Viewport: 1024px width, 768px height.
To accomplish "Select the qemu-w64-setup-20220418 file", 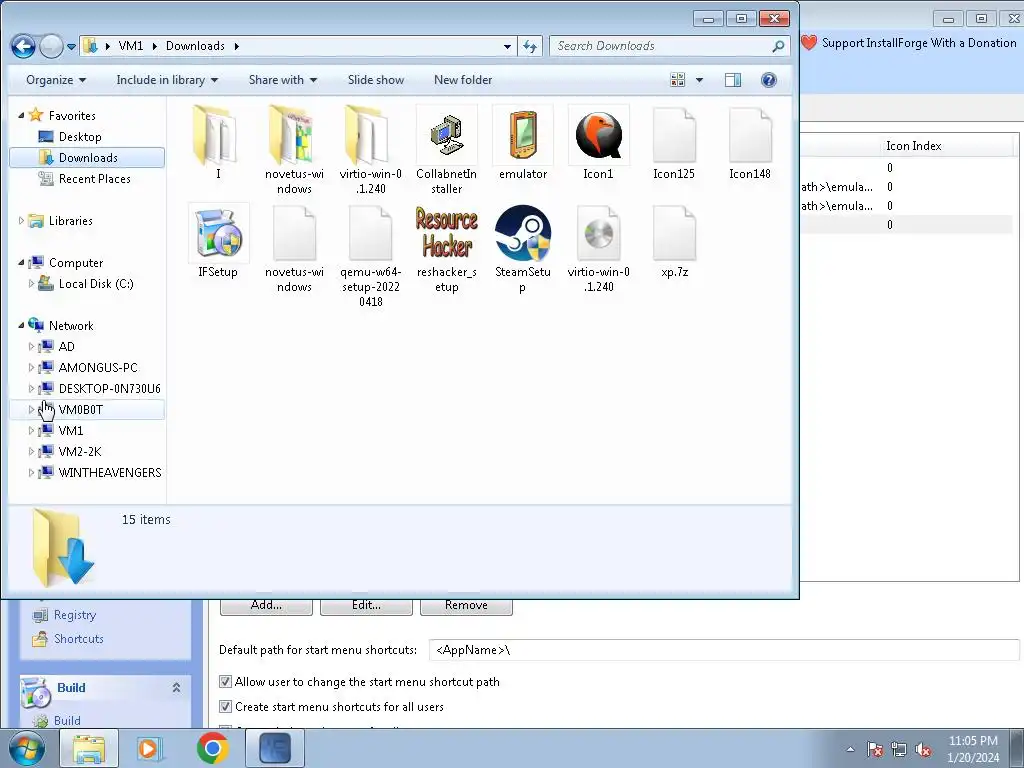I will click(x=370, y=255).
